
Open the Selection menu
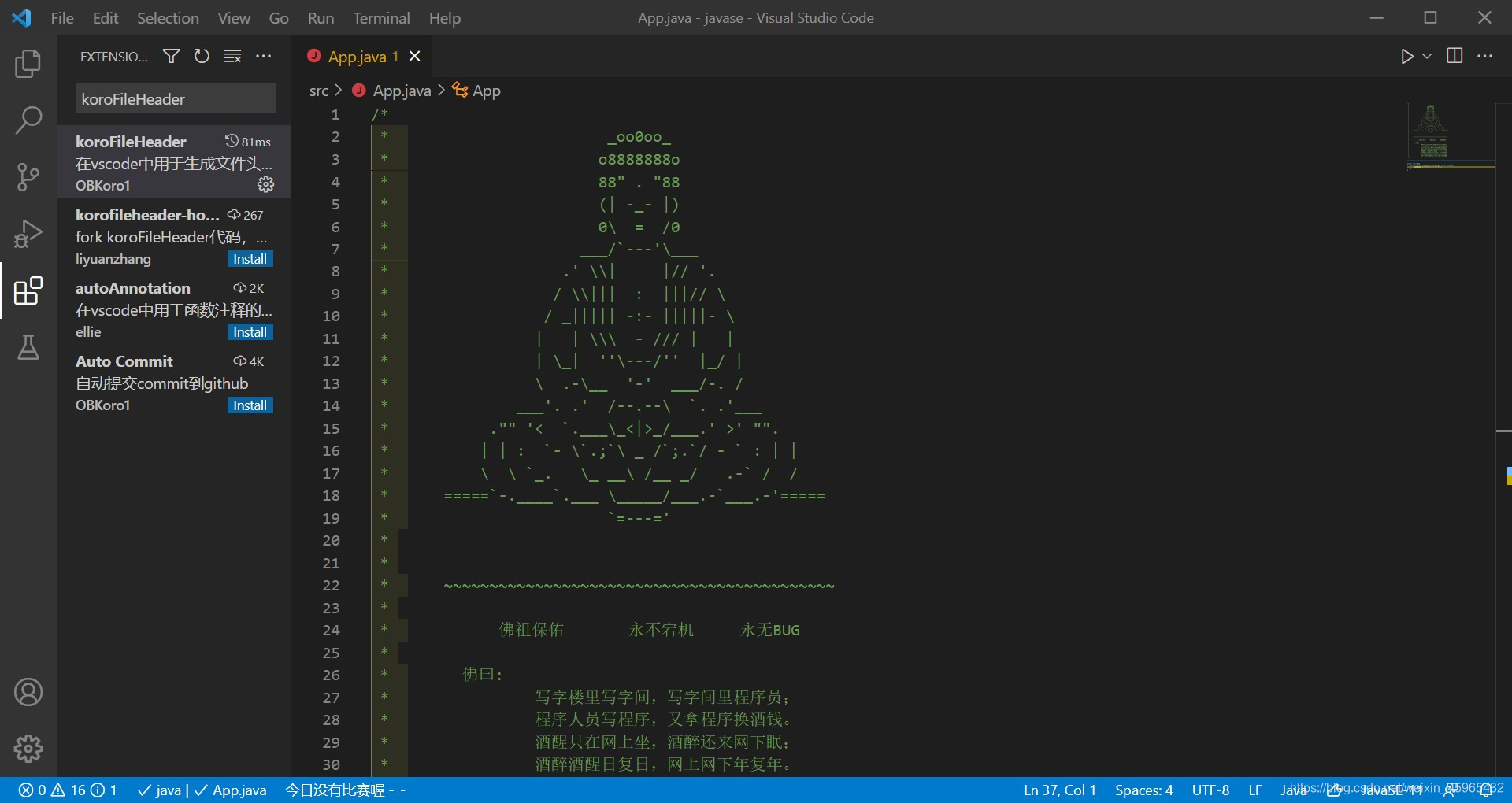tap(168, 18)
